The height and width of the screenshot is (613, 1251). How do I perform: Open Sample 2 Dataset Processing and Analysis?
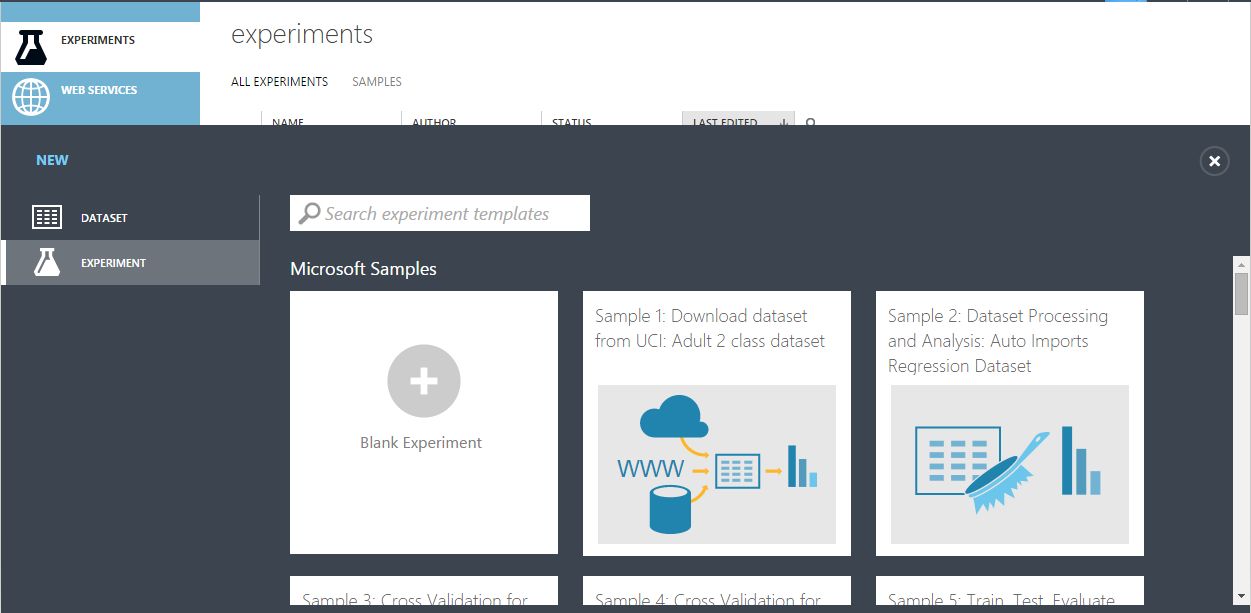[1009, 423]
